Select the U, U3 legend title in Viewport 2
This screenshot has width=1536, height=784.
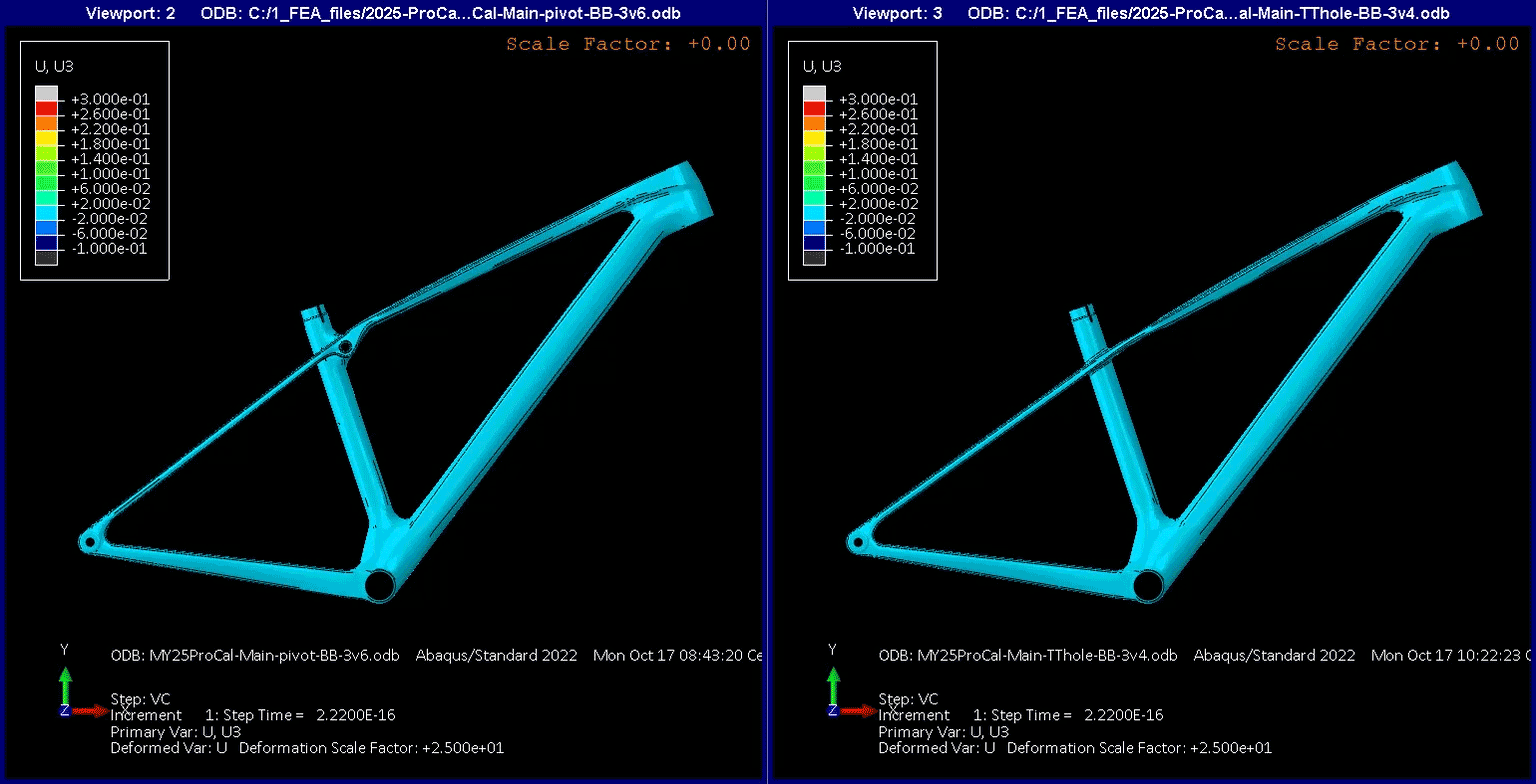(55, 67)
